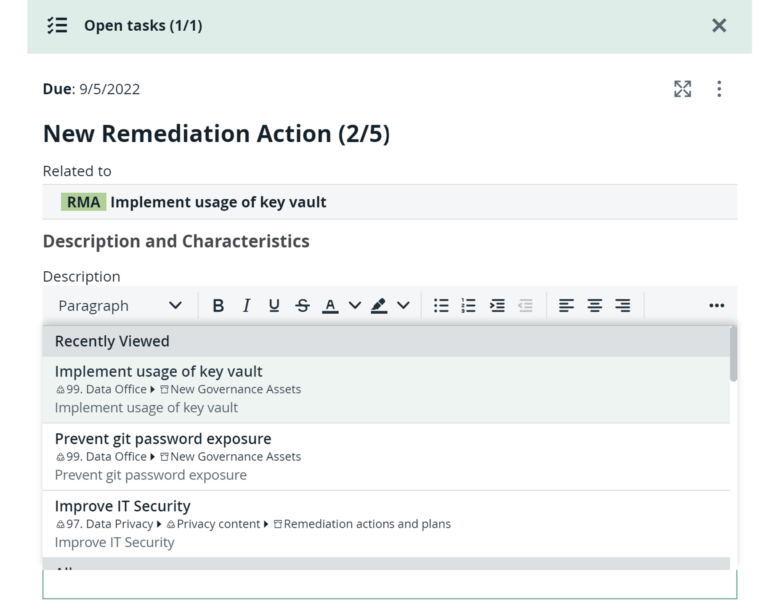768x610 pixels.
Task: Show more toolbar options ellipsis
Action: [716, 306]
